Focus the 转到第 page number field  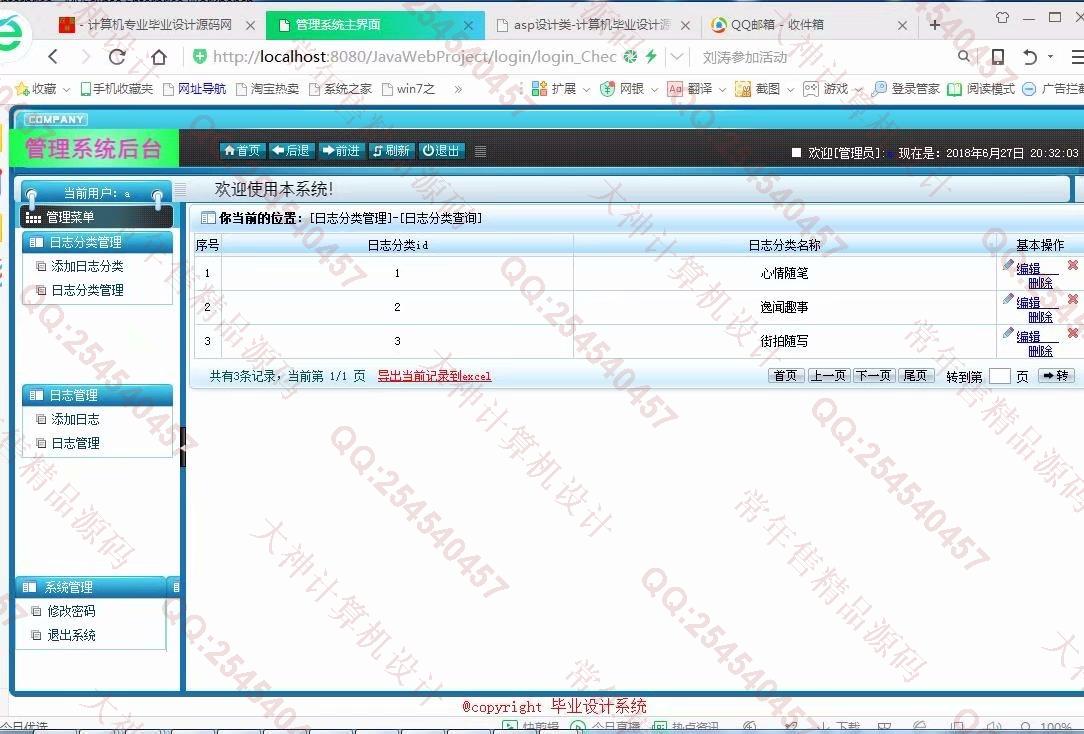1000,376
